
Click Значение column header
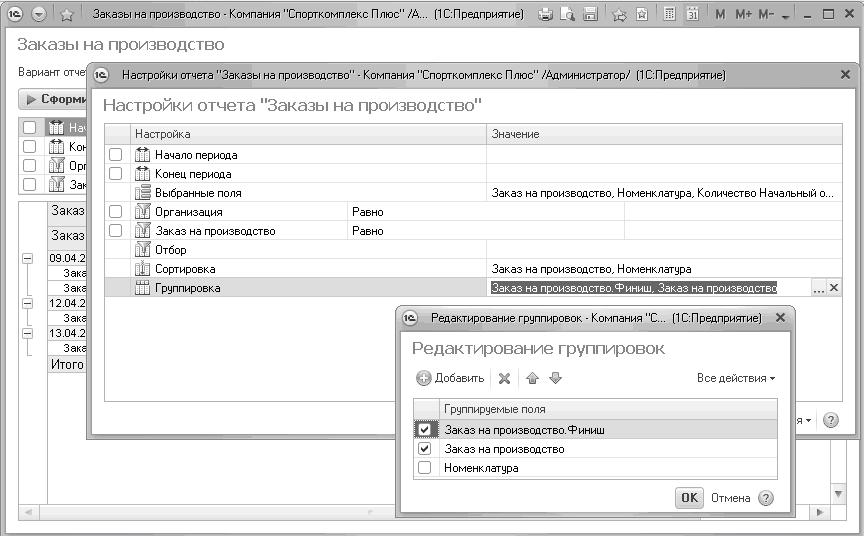[664, 134]
